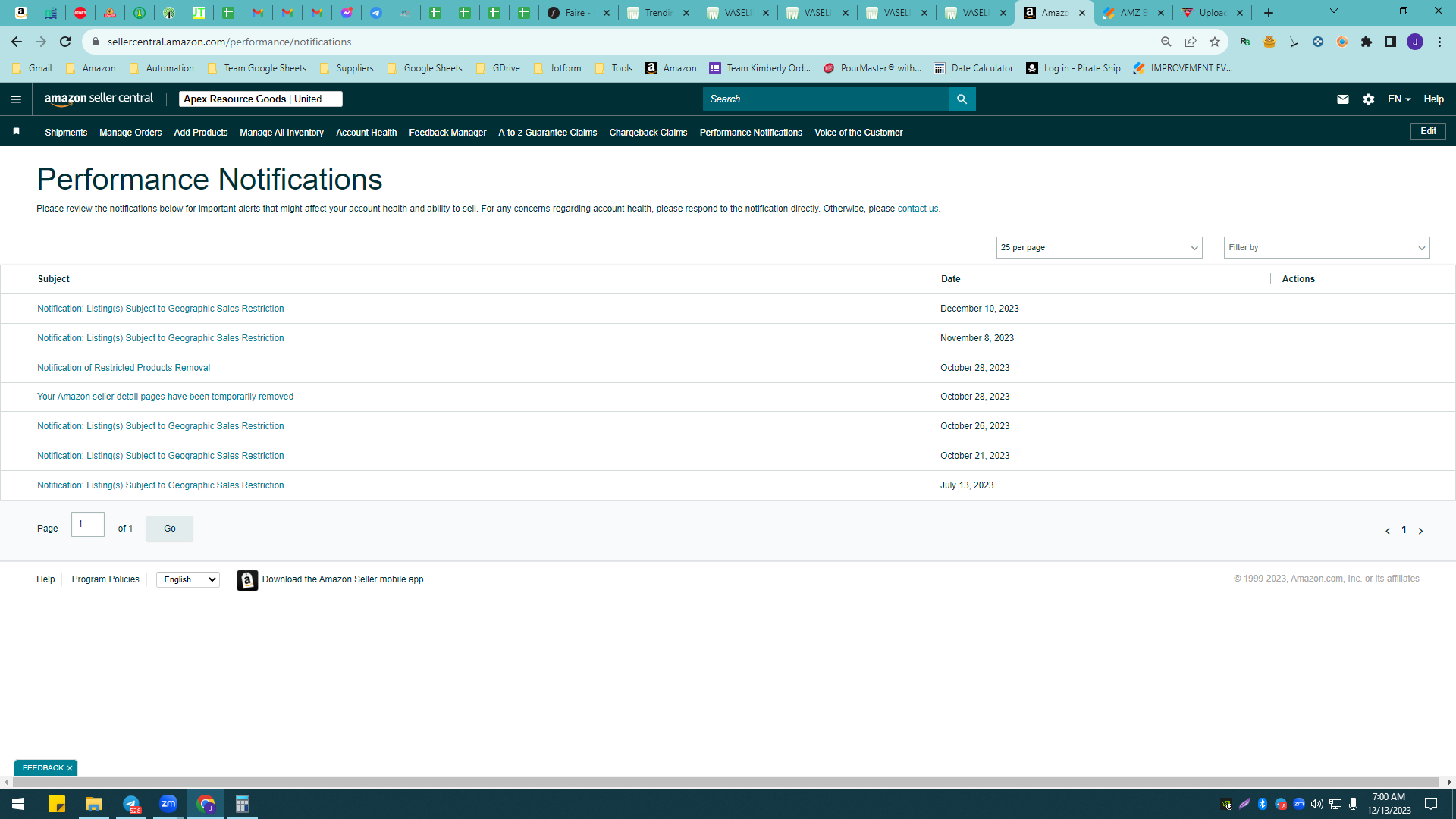
Task: Open the Pirate Ship bookmark
Action: 1073,68
